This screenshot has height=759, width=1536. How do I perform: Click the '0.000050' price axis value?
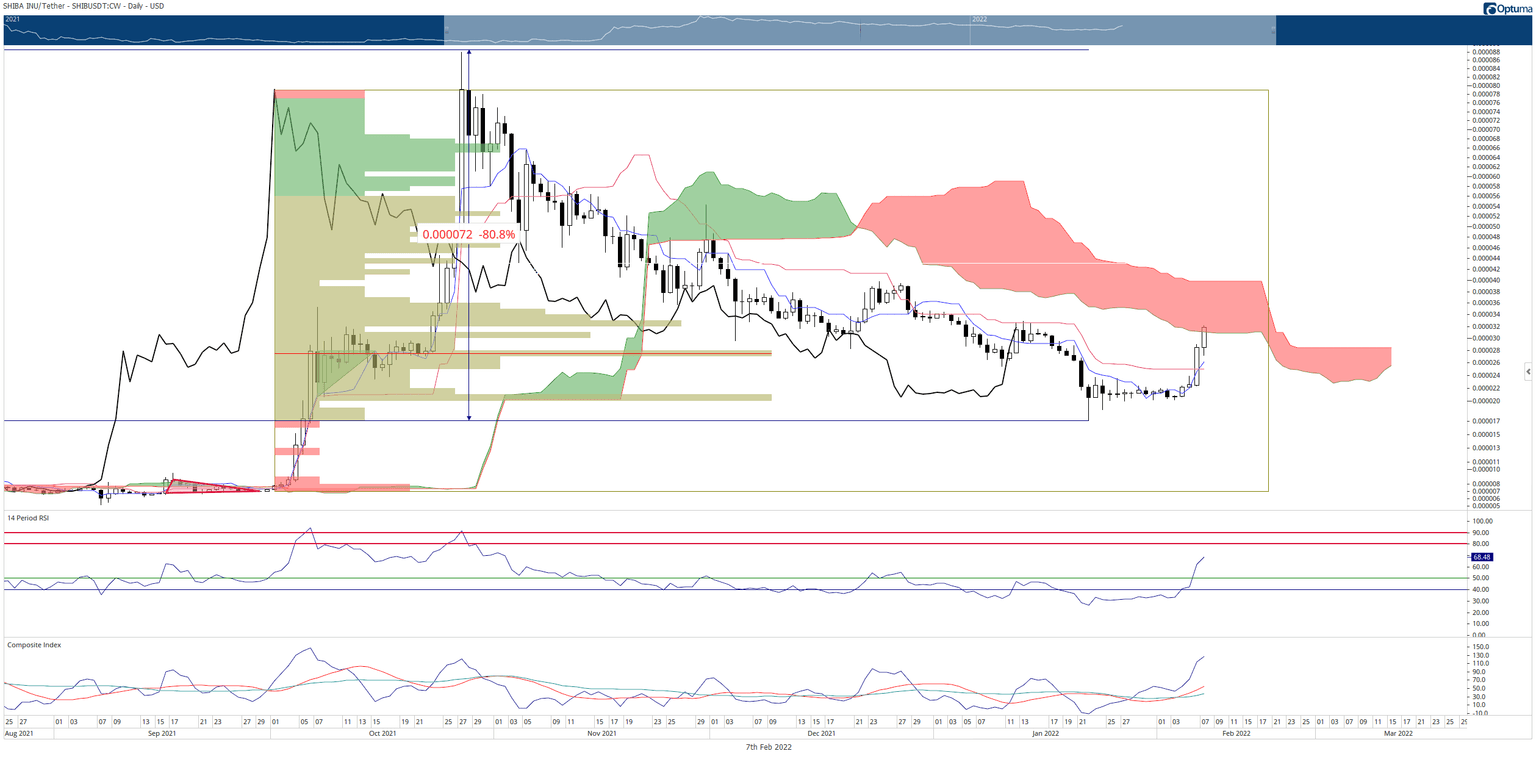(x=1485, y=226)
